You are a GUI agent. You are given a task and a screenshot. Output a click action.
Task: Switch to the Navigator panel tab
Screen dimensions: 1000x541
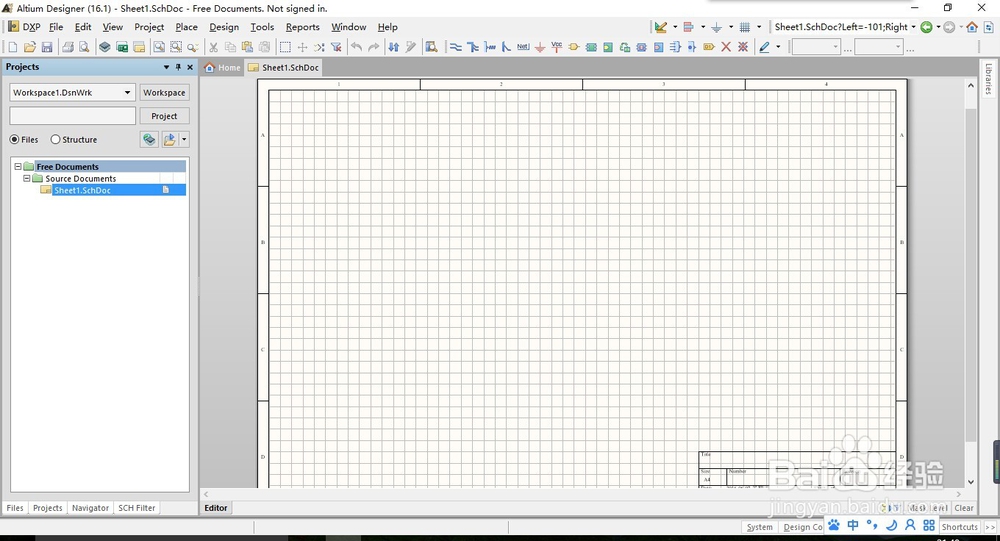point(90,508)
